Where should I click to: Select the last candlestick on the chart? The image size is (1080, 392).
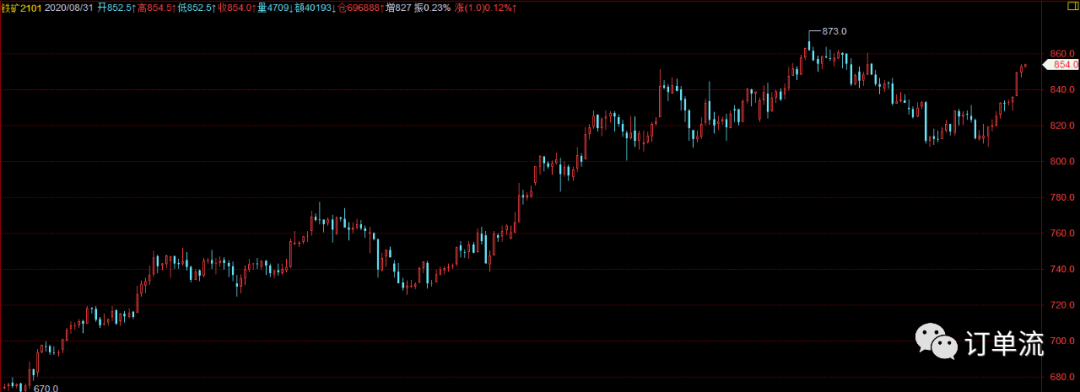[x=1026, y=65]
